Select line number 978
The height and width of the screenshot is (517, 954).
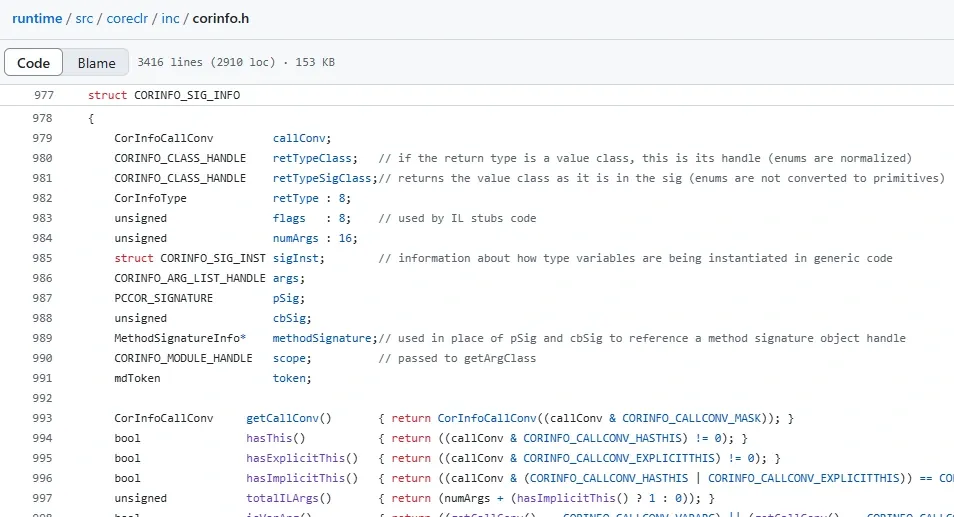[43, 118]
